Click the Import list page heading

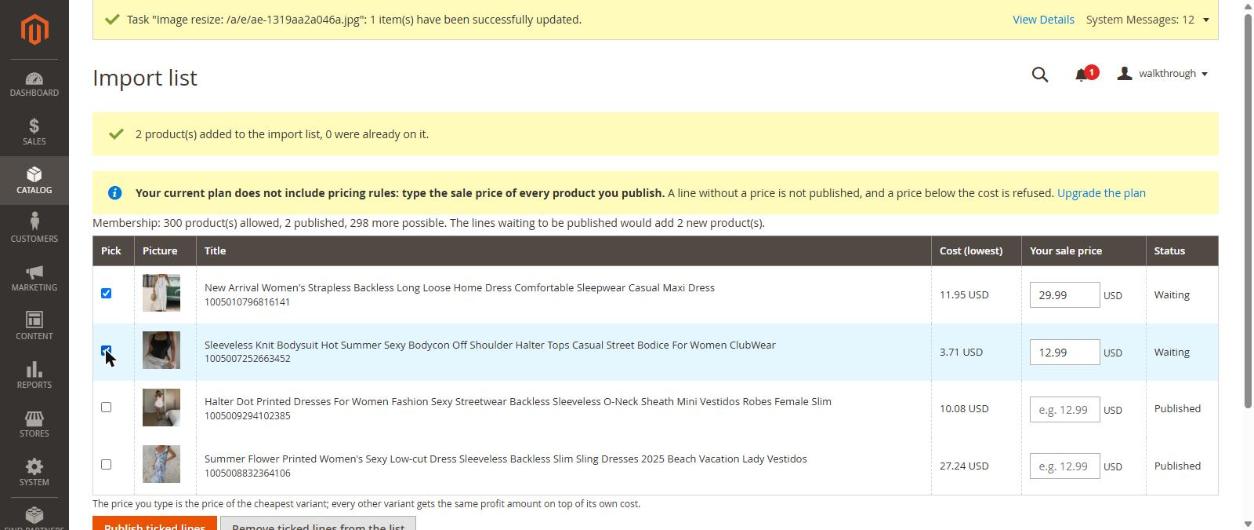click(x=145, y=78)
